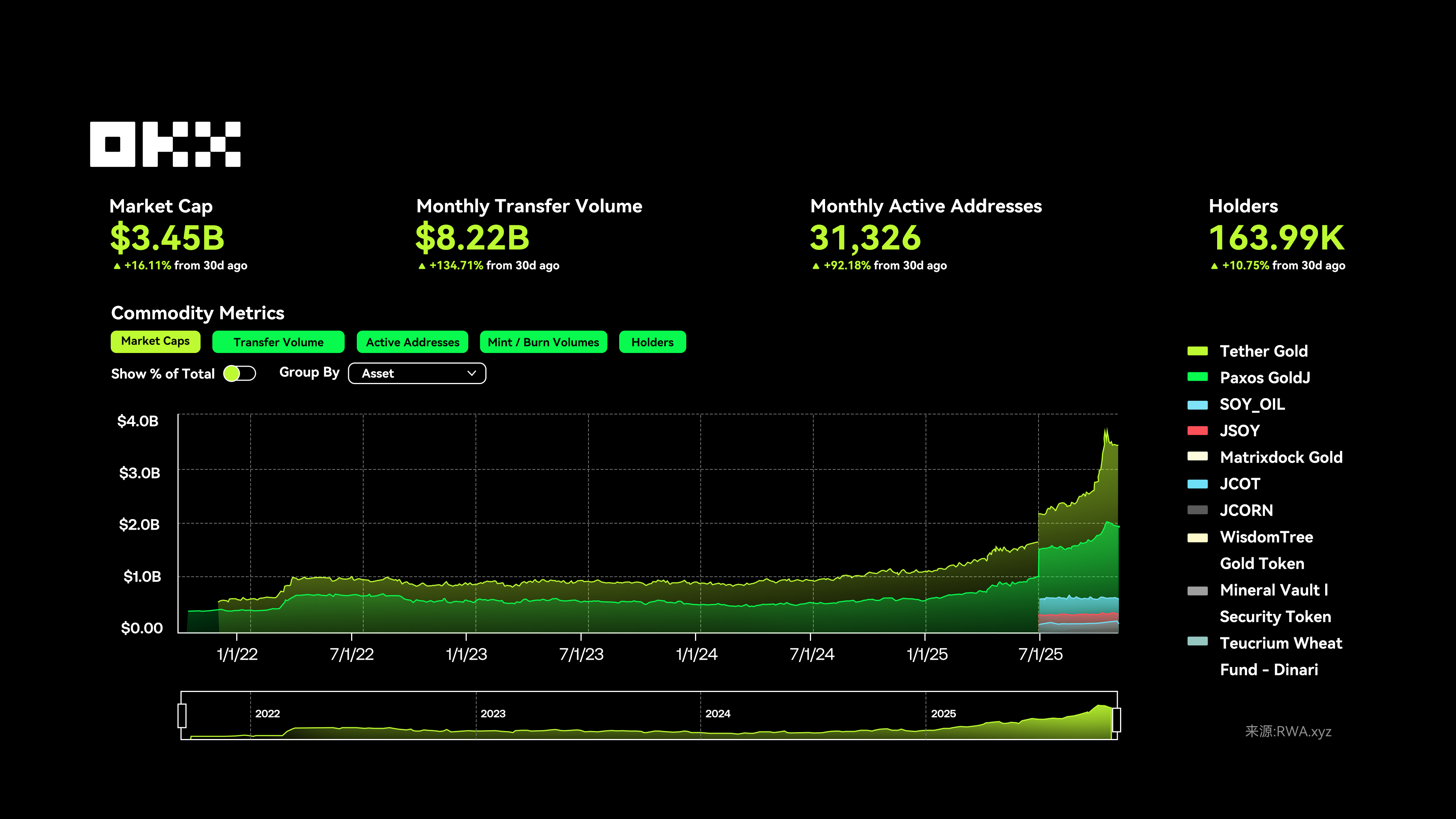
Task: Click the Matrixdock Gold legend icon
Action: click(1197, 456)
